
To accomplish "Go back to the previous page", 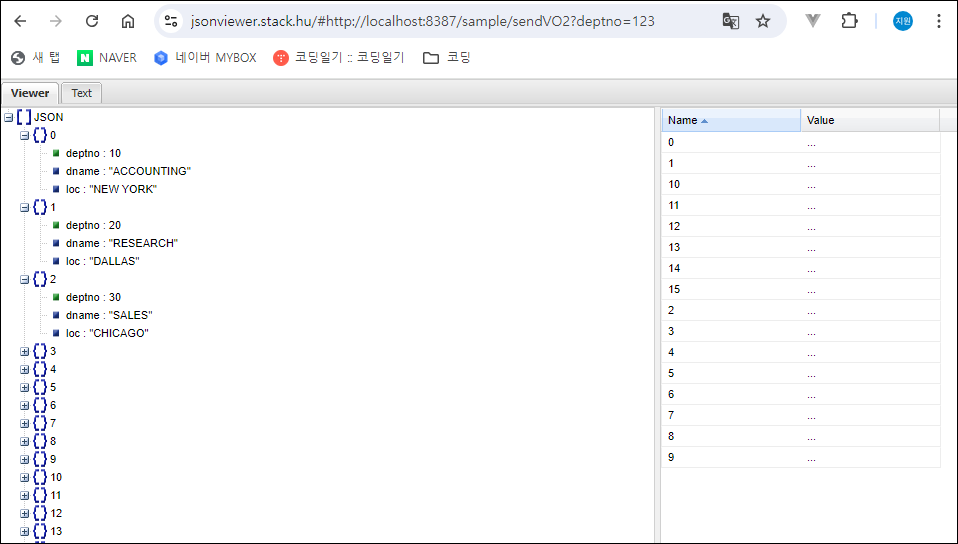I will tap(20, 21).
